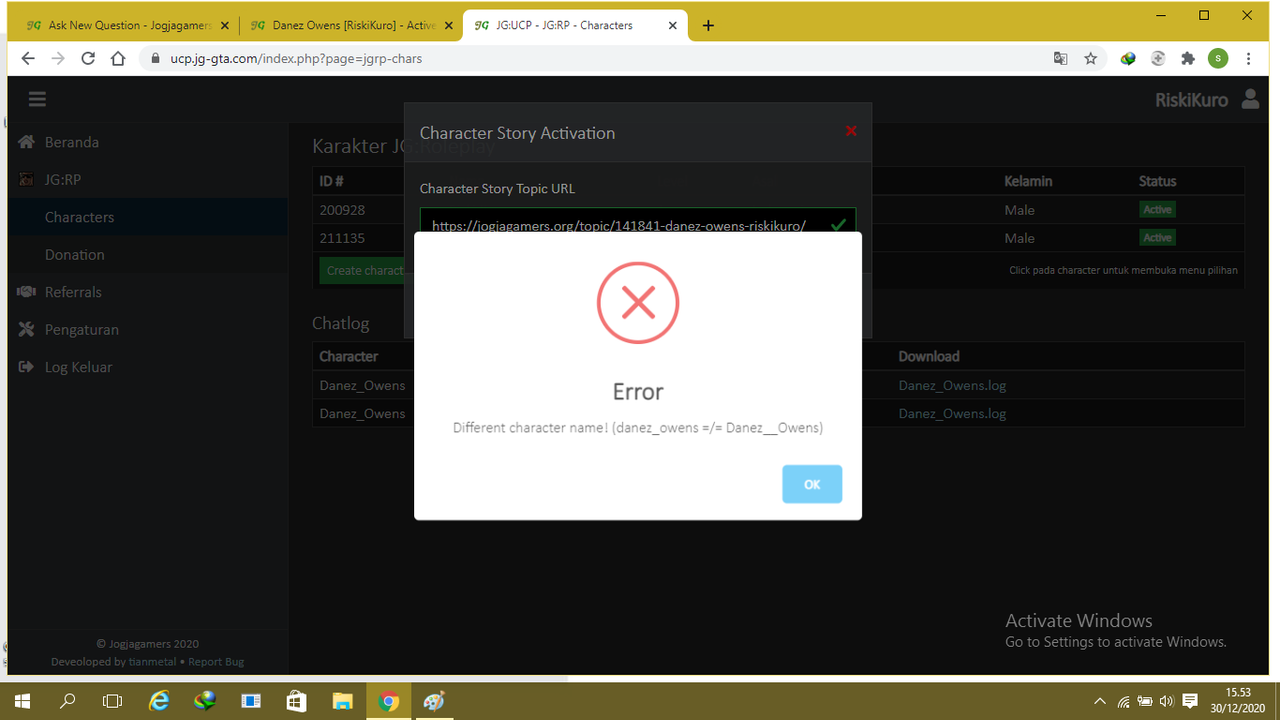
Task: Click the Pengaturan tools icon
Action: [x=27, y=329]
